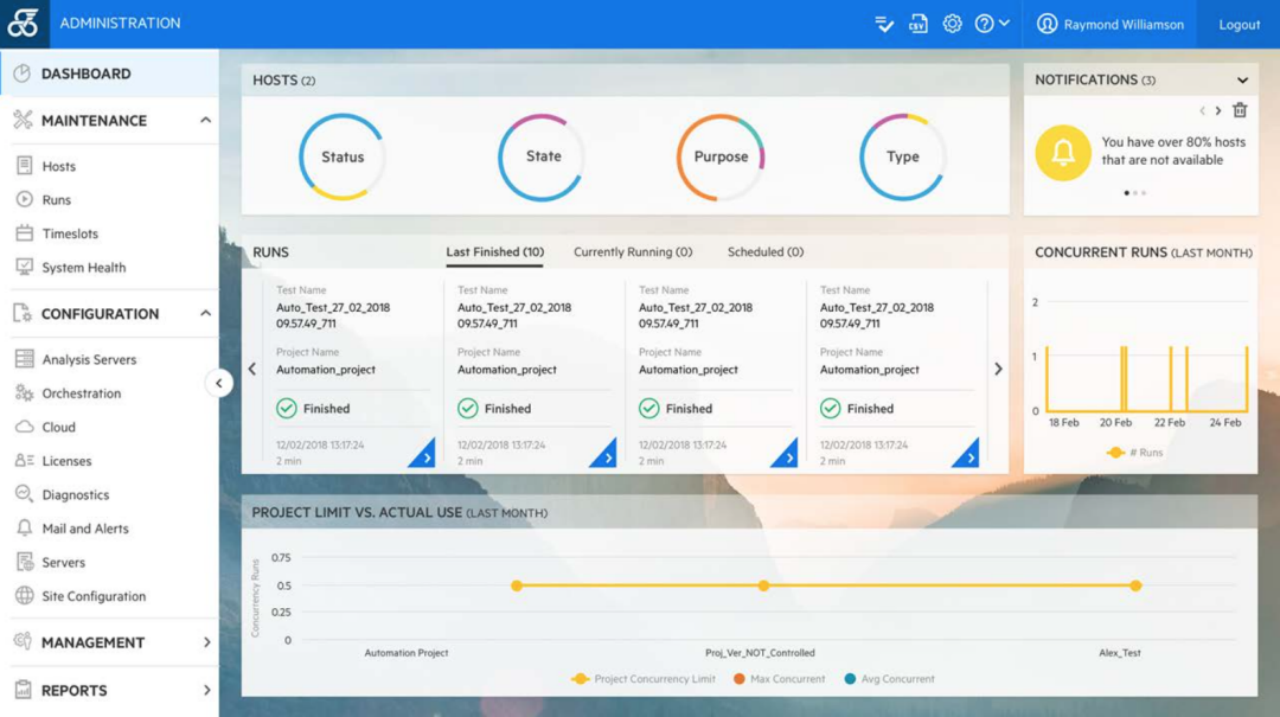Switch to the Currently Running tab

click(632, 252)
